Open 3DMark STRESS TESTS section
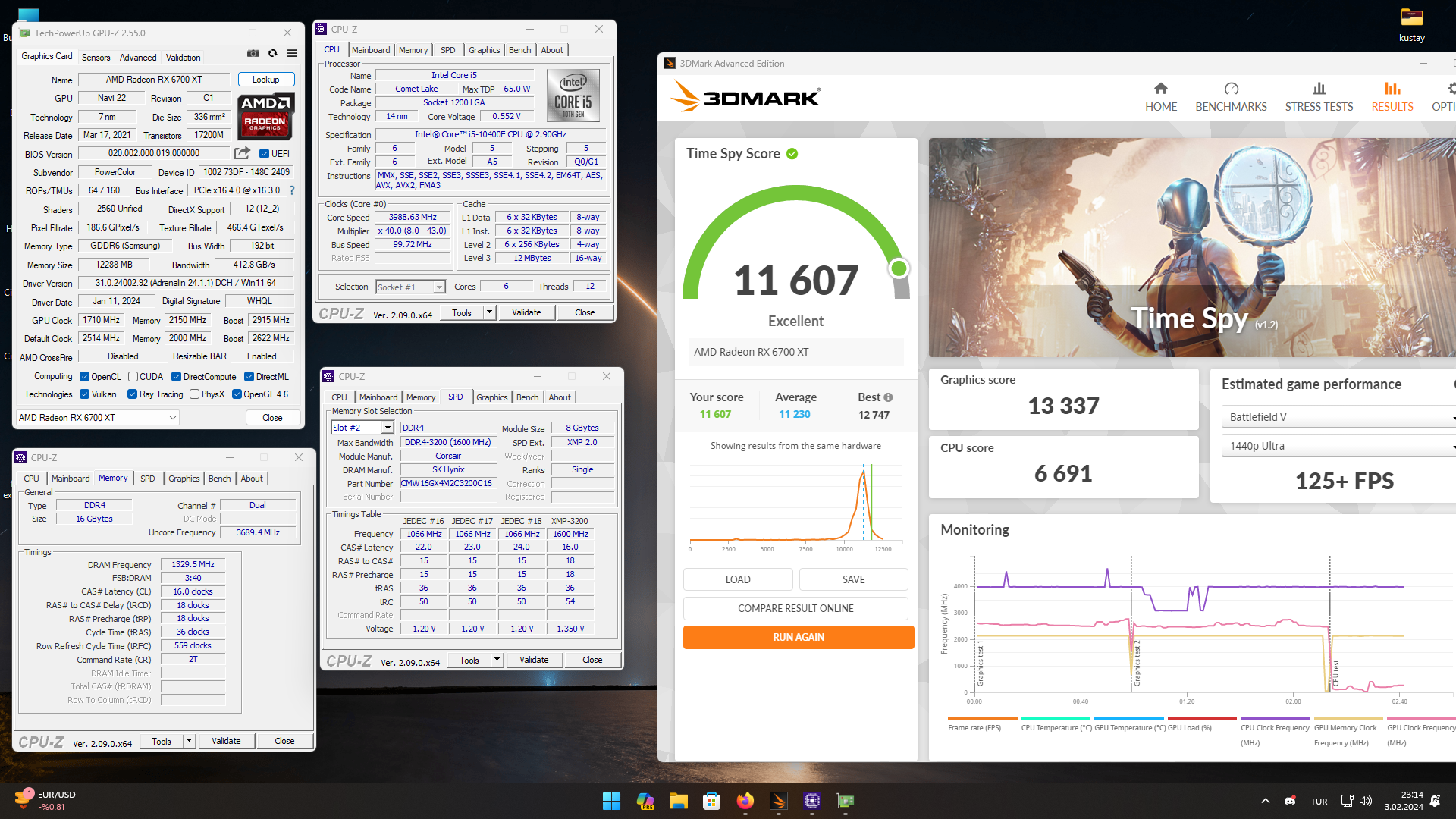The height and width of the screenshot is (819, 1456). [1319, 97]
